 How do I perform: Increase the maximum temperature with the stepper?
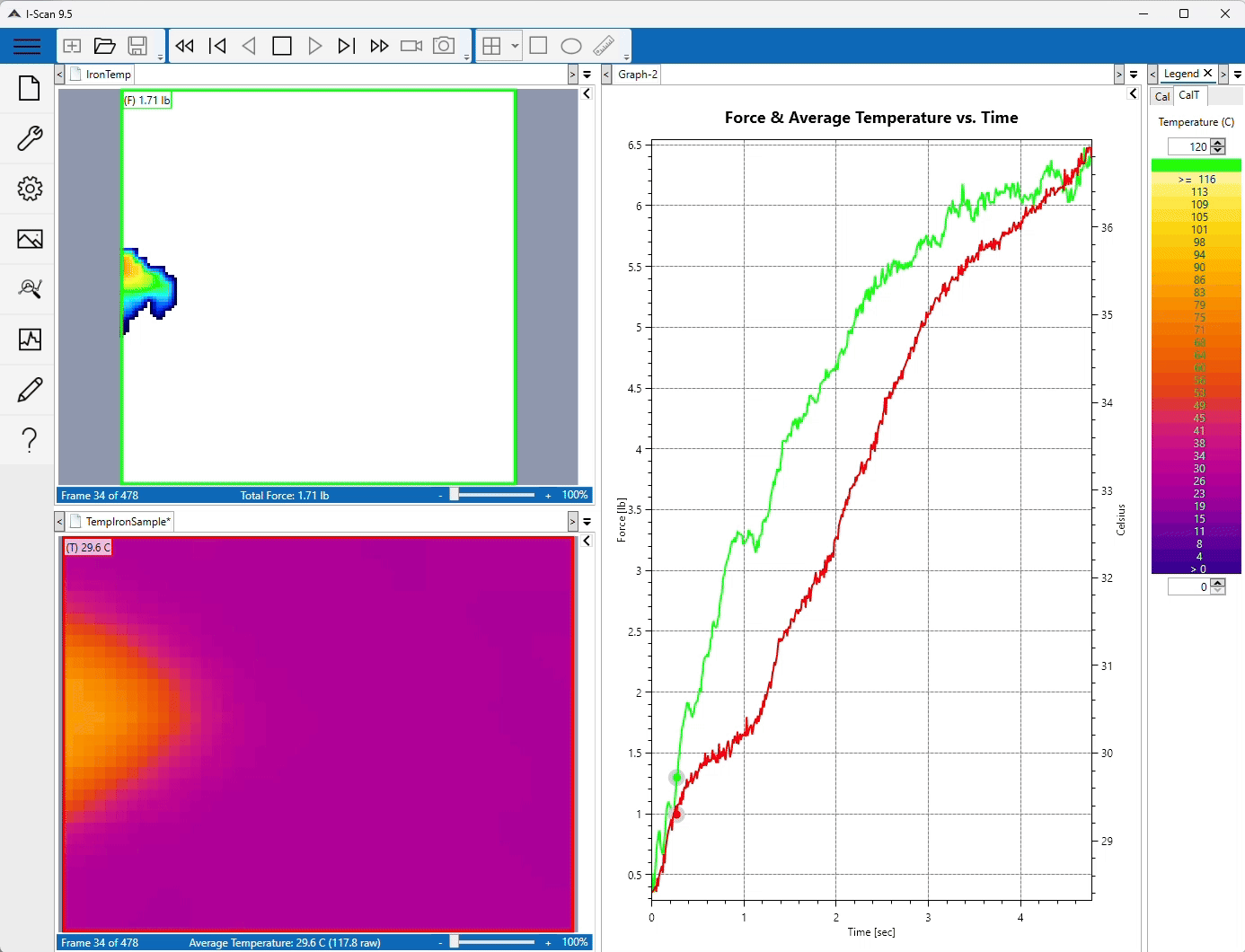coord(1218,142)
